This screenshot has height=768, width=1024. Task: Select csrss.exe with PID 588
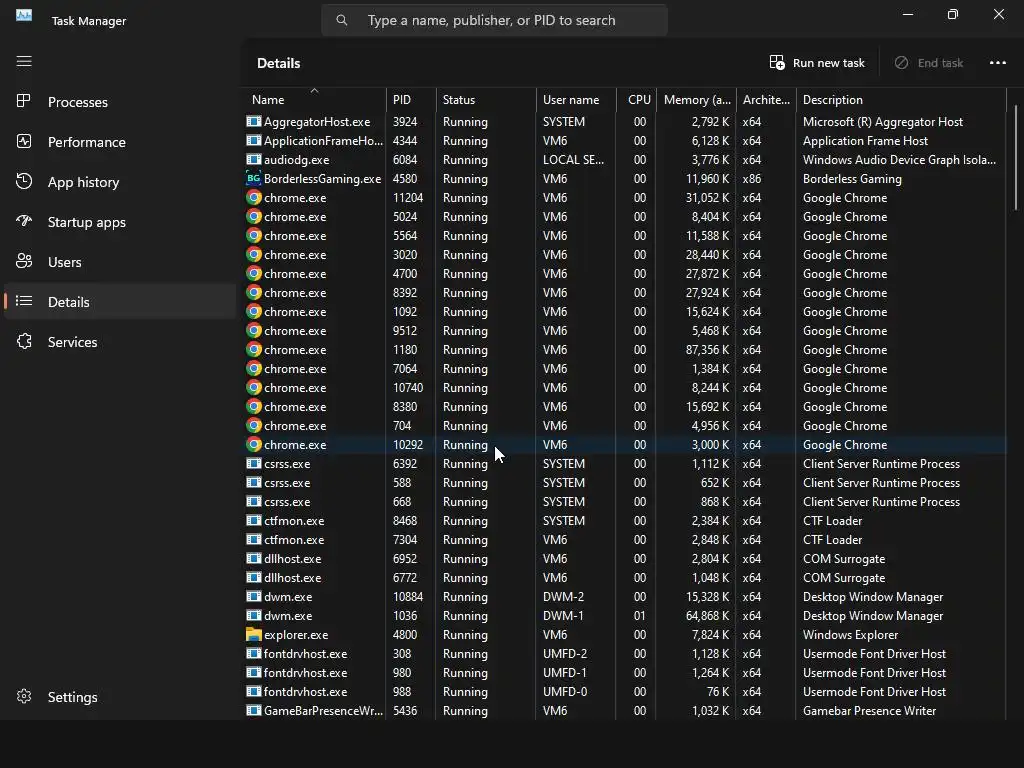click(625, 482)
